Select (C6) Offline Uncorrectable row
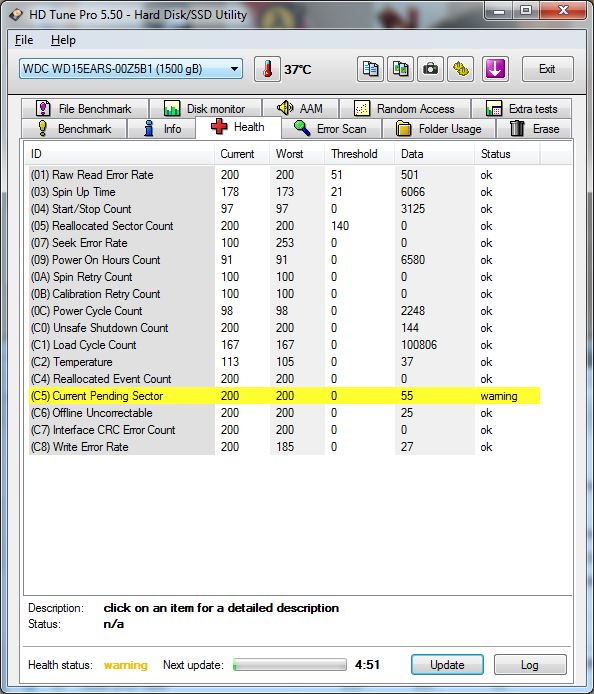Viewport: 594px width, 694px height. (284, 413)
